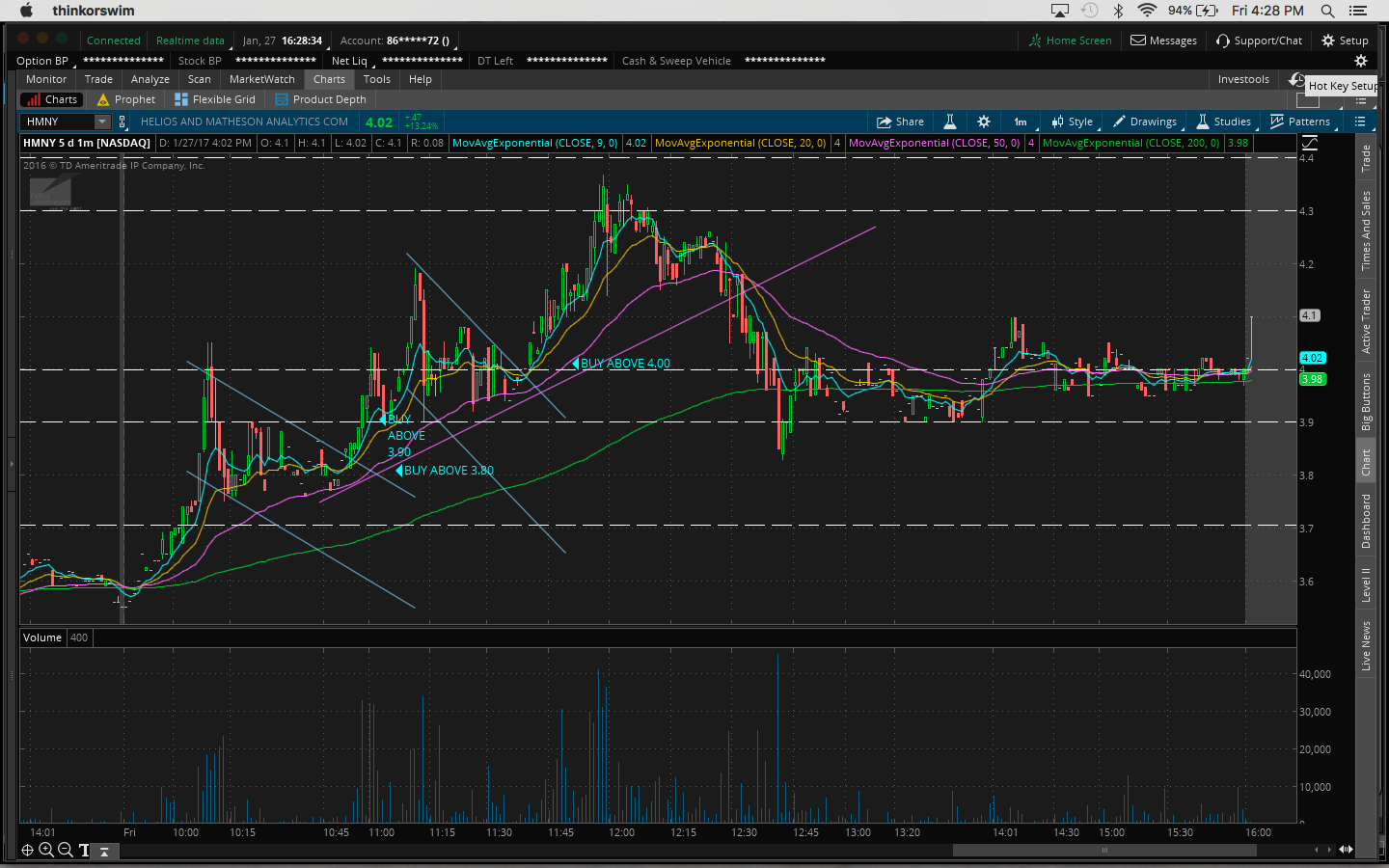The image size is (1389, 868).
Task: Click the flask icon next to Share
Action: [949, 122]
